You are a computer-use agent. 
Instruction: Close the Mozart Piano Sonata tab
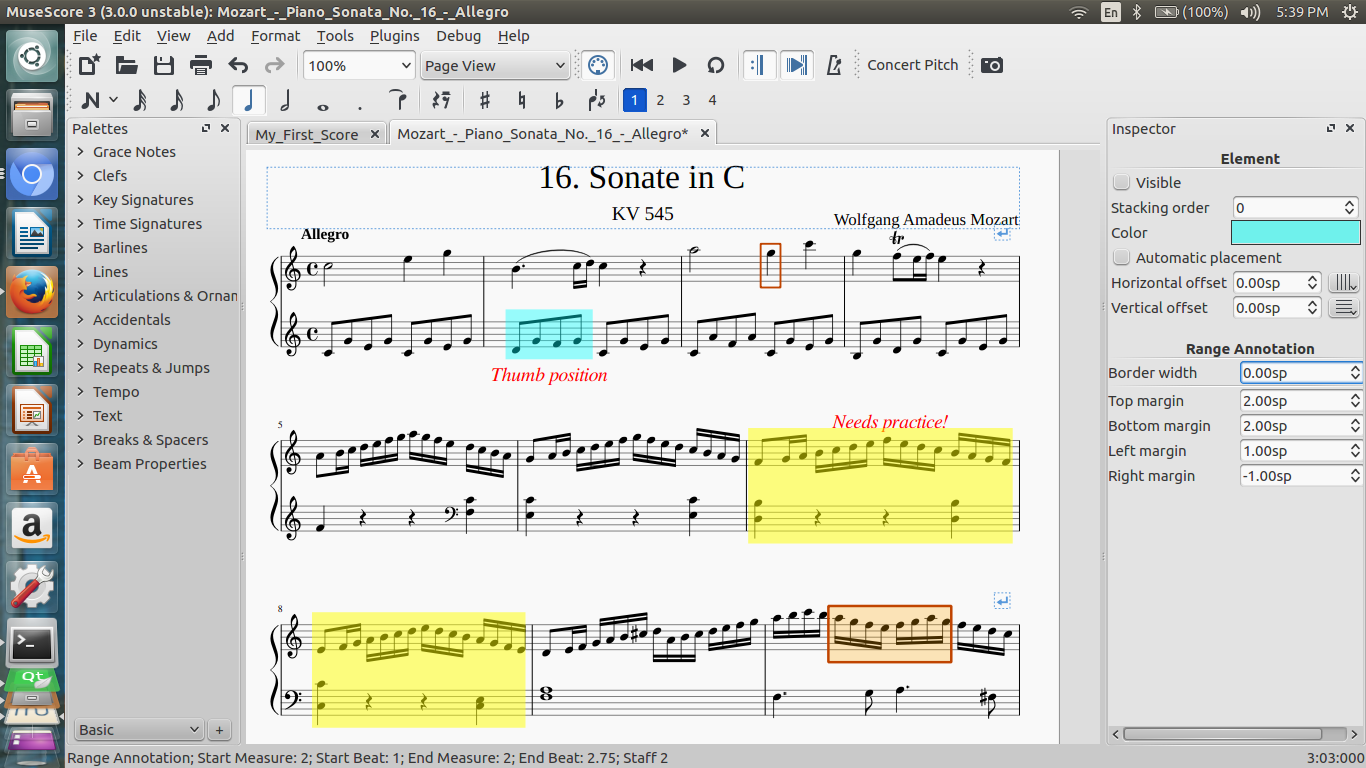tap(704, 133)
